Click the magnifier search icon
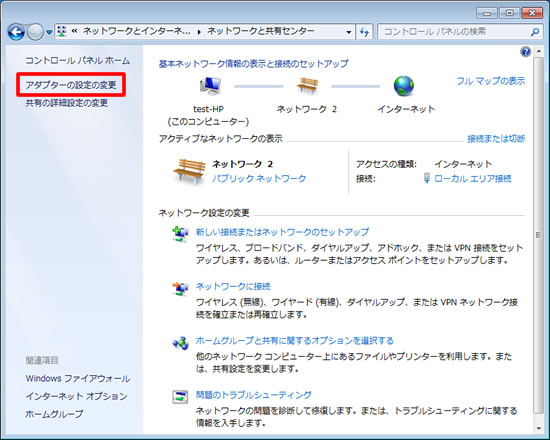This screenshot has width=550, height=440. [535, 32]
